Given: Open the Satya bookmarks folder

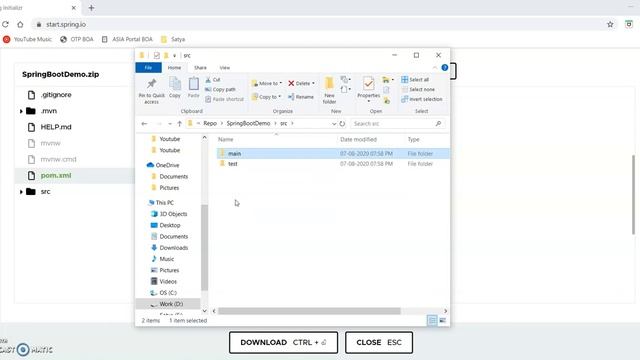Looking at the screenshot, I should (x=173, y=39).
